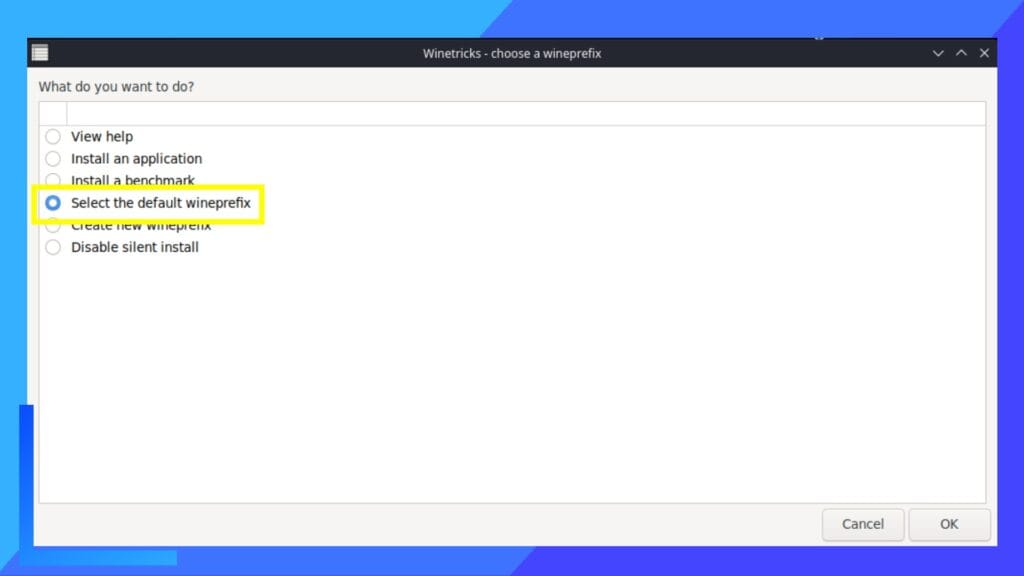1024x576 pixels.
Task: Click the OK button
Action: pyautogui.click(x=949, y=524)
